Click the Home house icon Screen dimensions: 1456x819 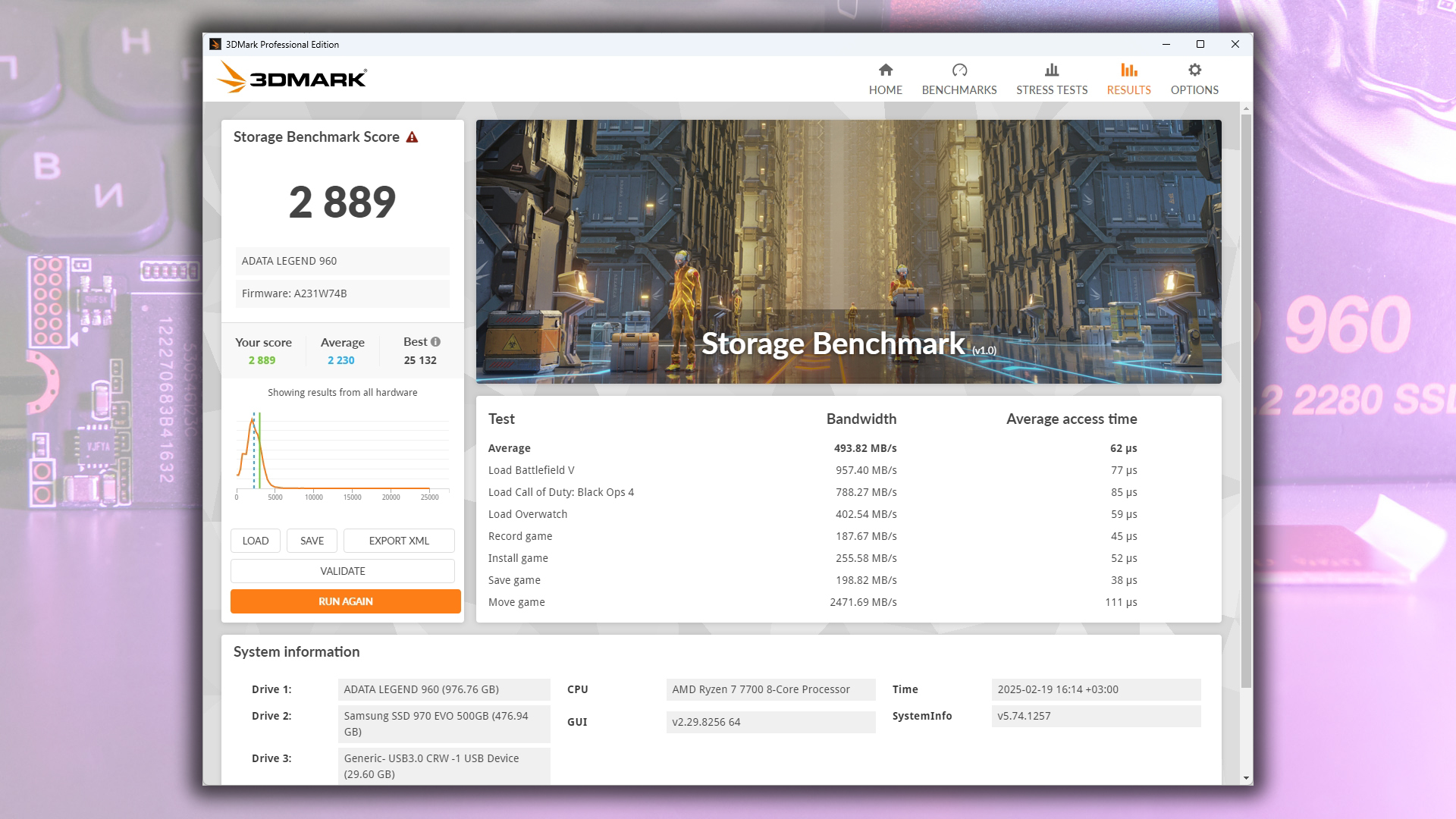885,71
